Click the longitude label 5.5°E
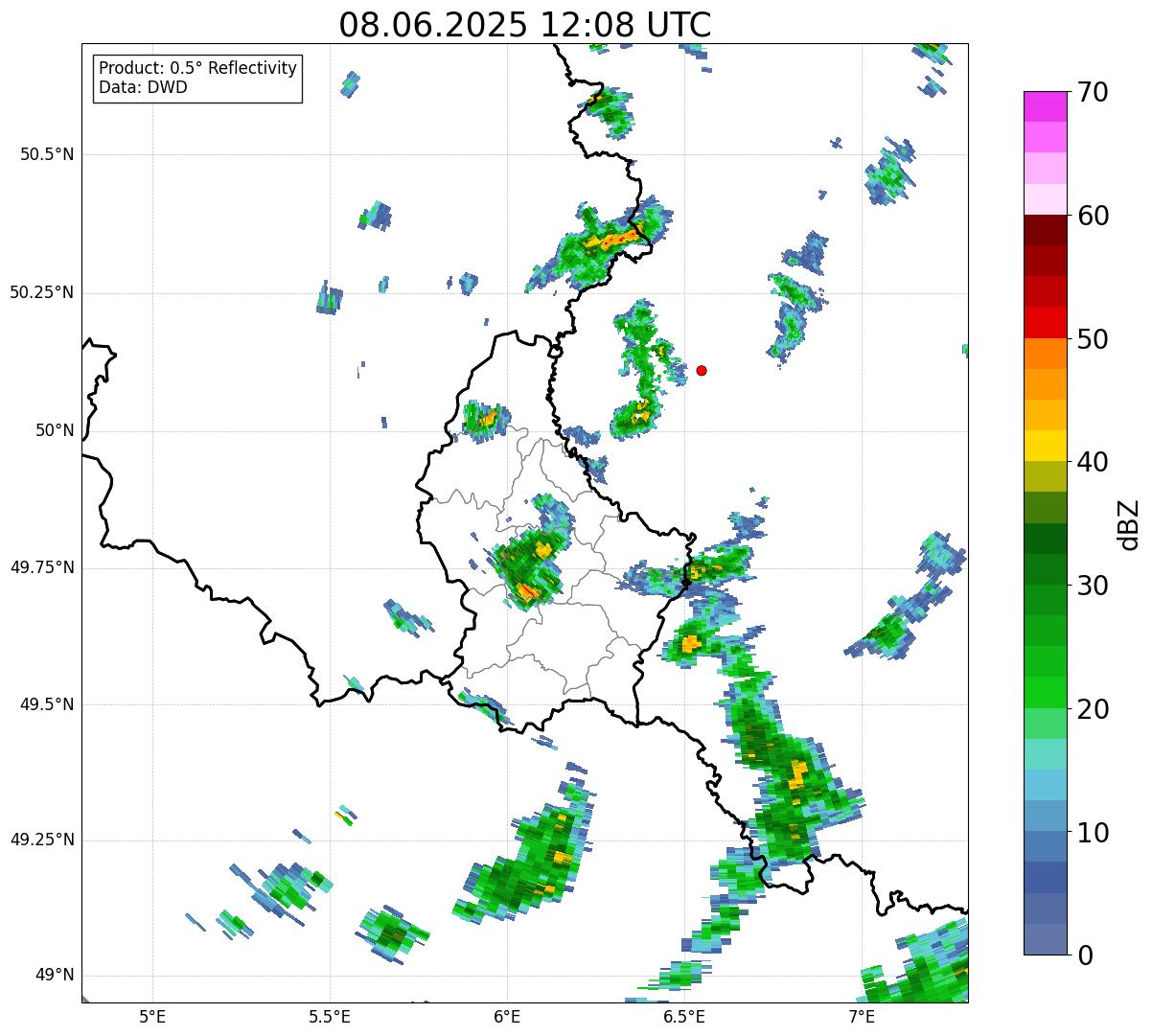Viewport: 1152px width, 1036px height. coord(330,1016)
